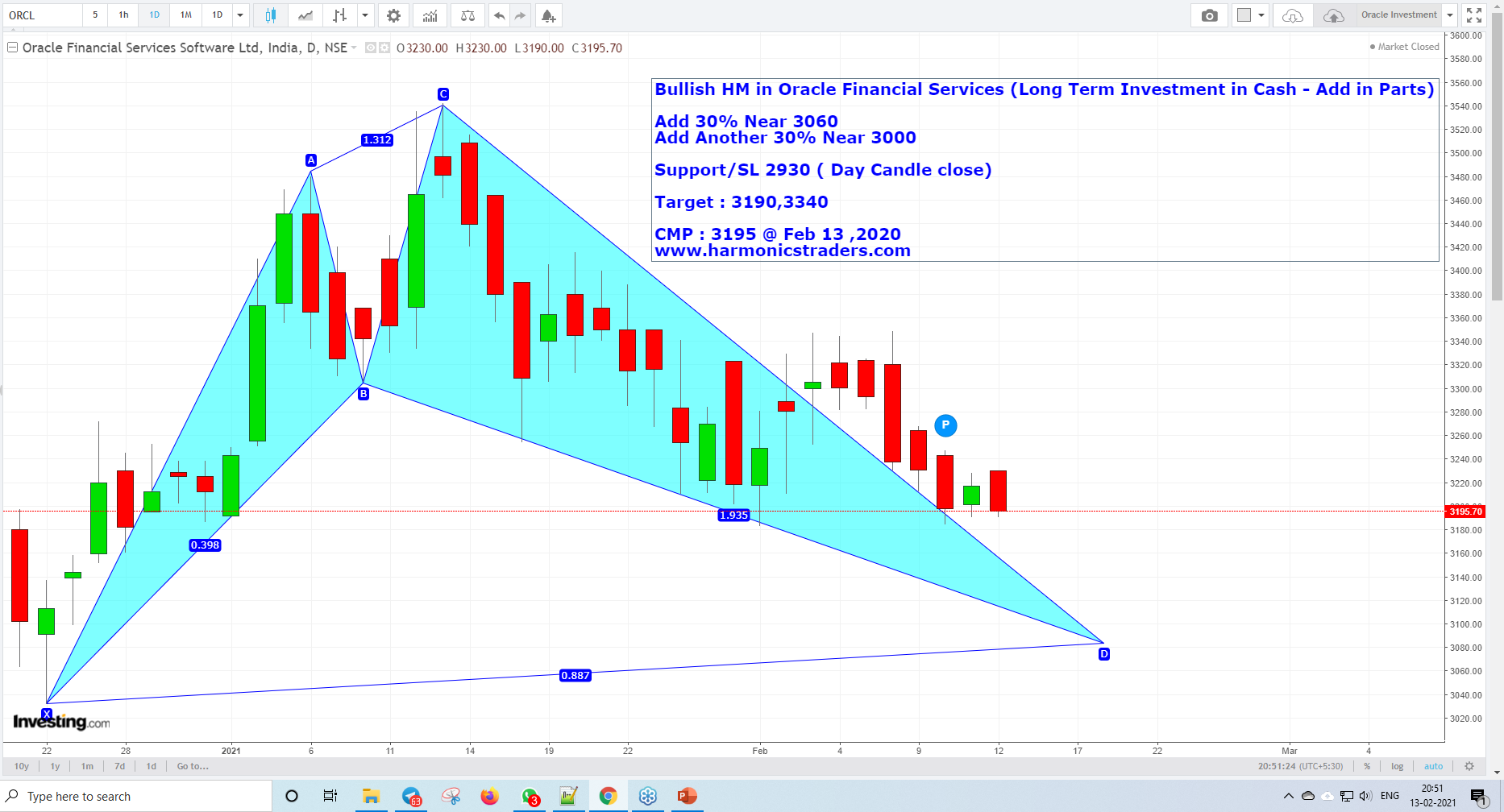The width and height of the screenshot is (1504, 812).
Task: Take a chart snapshot with camera icon
Action: pyautogui.click(x=1210, y=15)
